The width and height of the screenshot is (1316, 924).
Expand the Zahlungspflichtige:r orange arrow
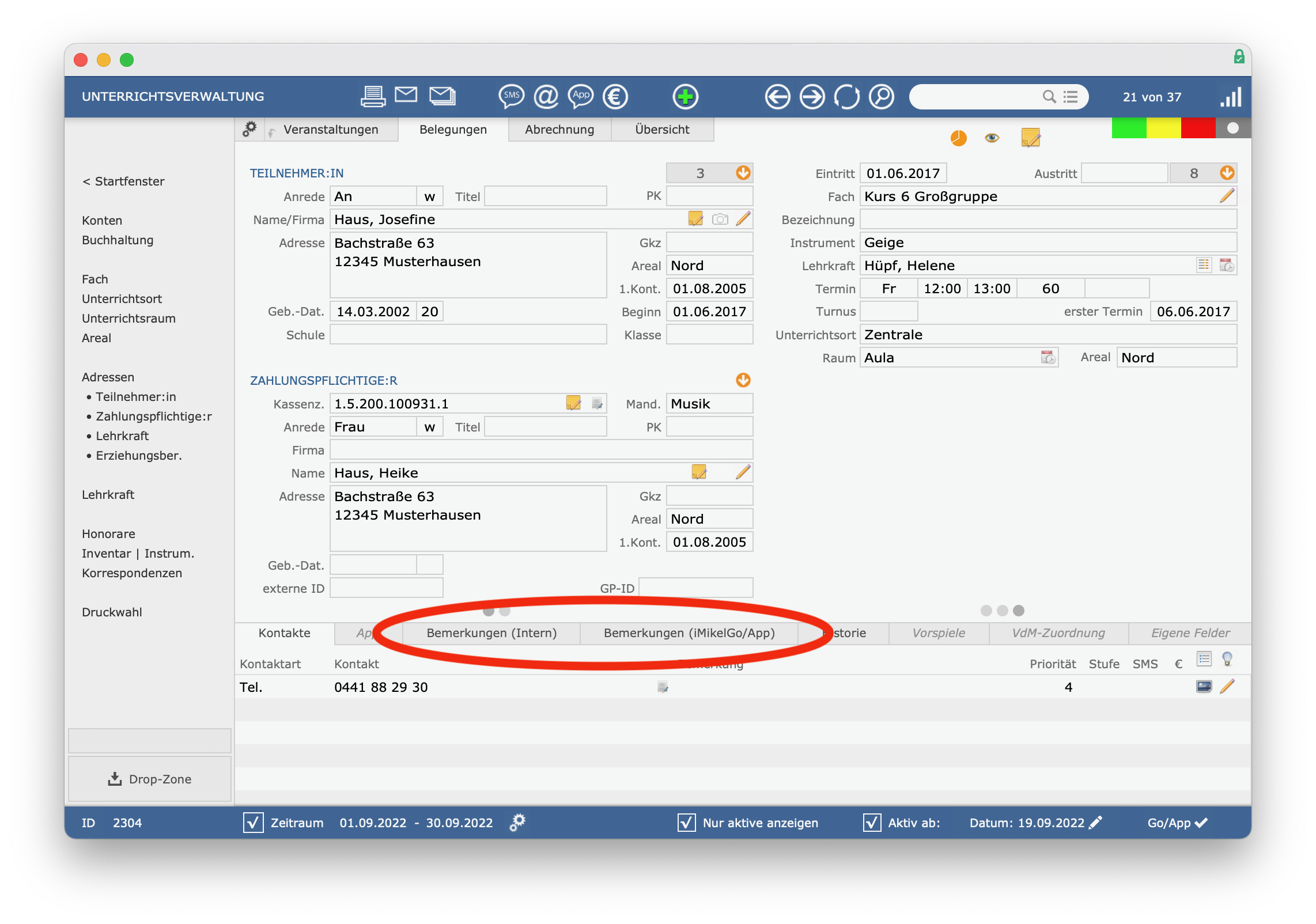[743, 380]
